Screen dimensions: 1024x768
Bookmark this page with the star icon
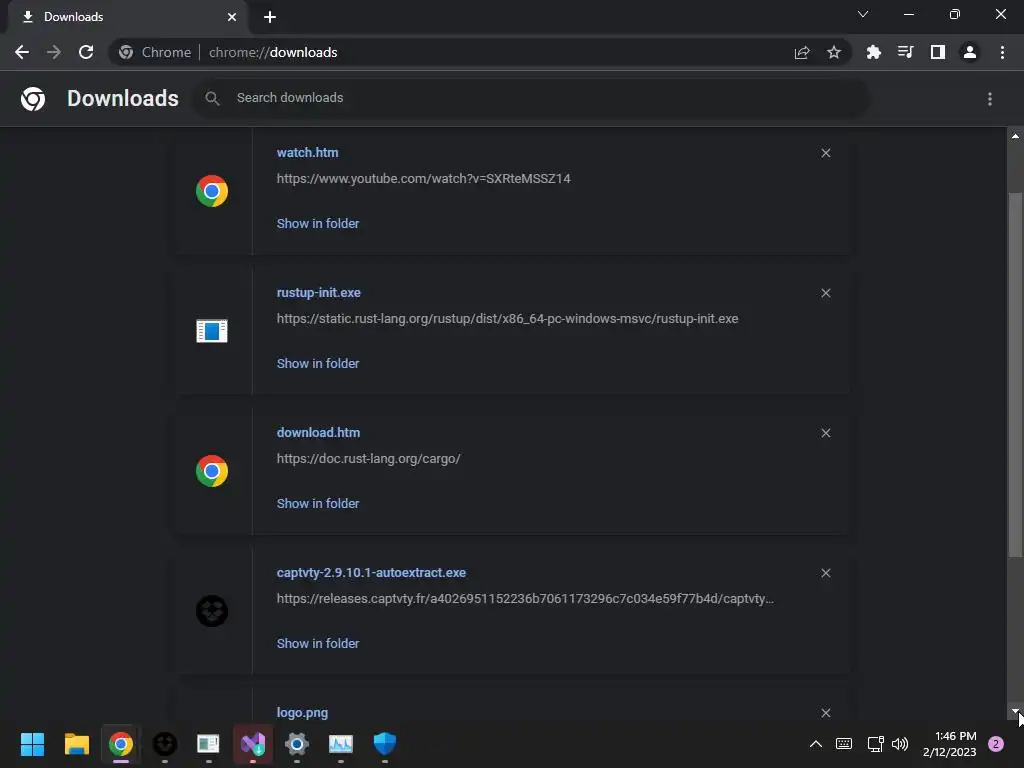tap(834, 52)
